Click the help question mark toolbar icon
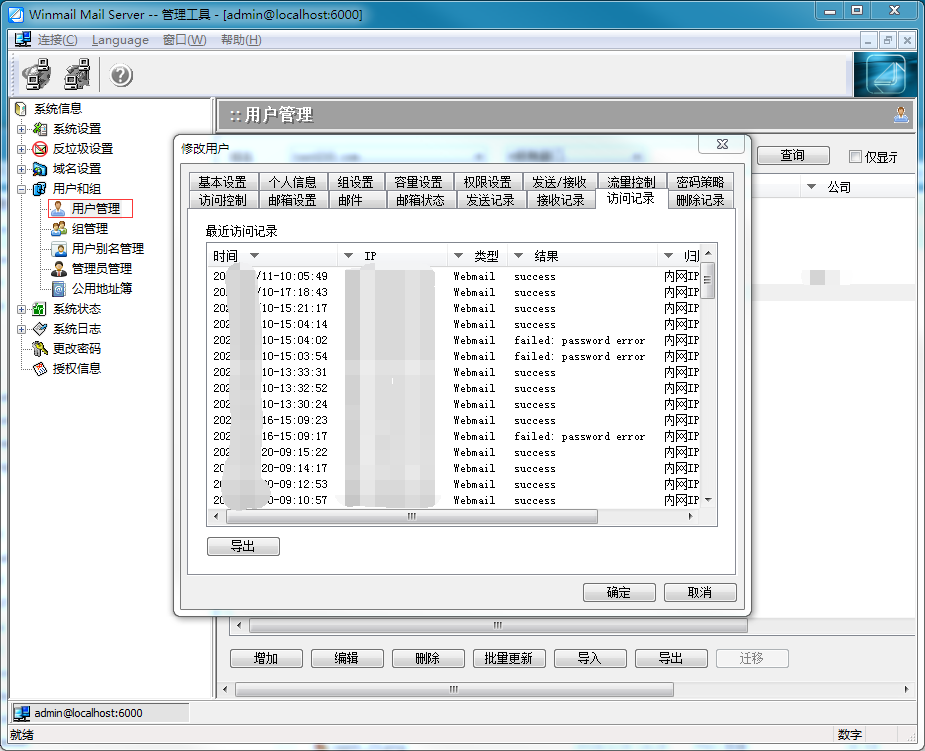This screenshot has height=751, width=925. [121, 75]
